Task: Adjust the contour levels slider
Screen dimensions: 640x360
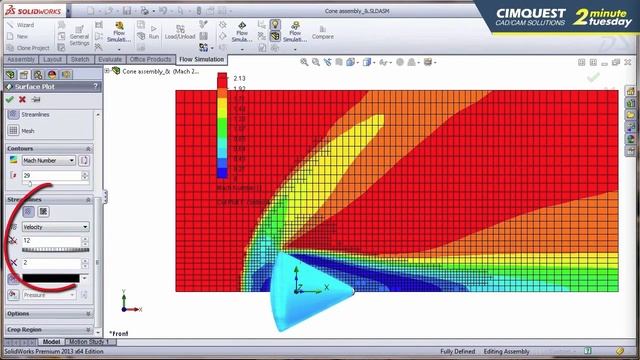Action: tap(30, 184)
